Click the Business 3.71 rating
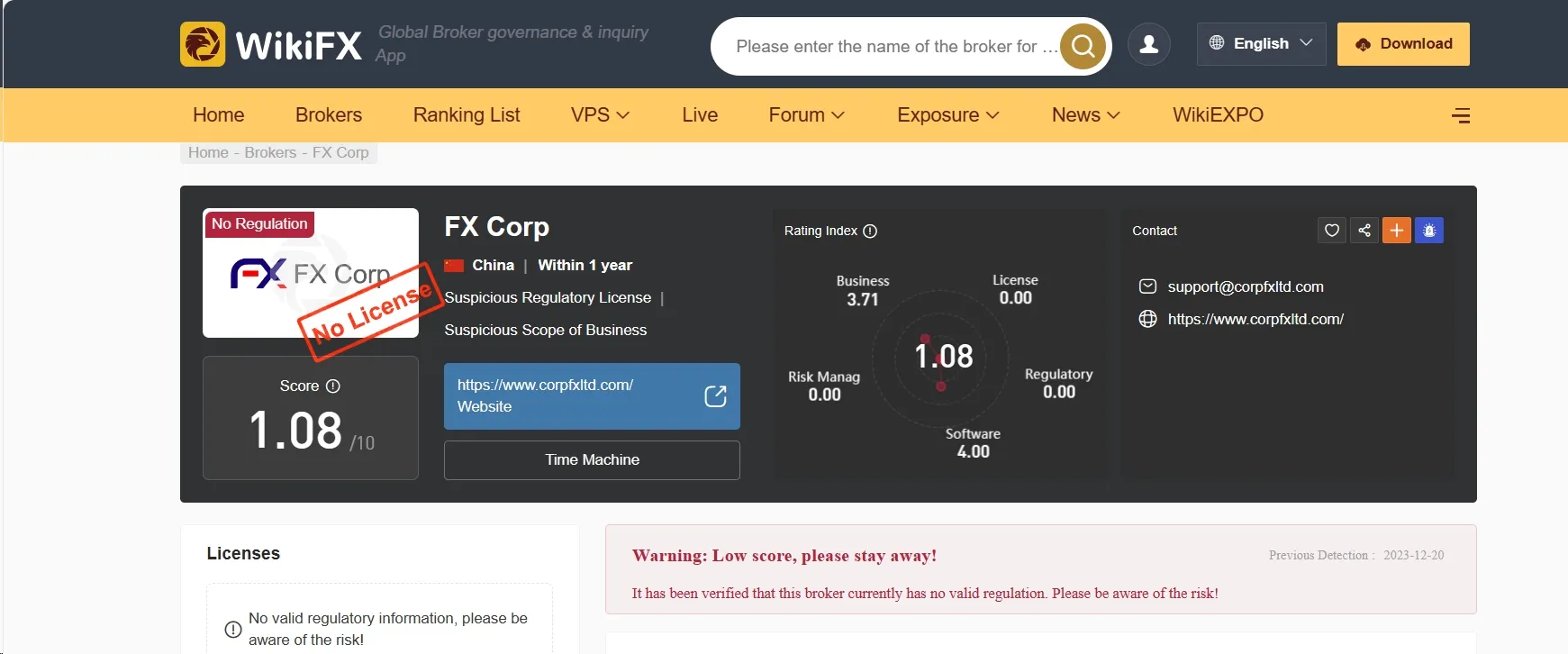This screenshot has height=654, width=1568. (x=863, y=290)
